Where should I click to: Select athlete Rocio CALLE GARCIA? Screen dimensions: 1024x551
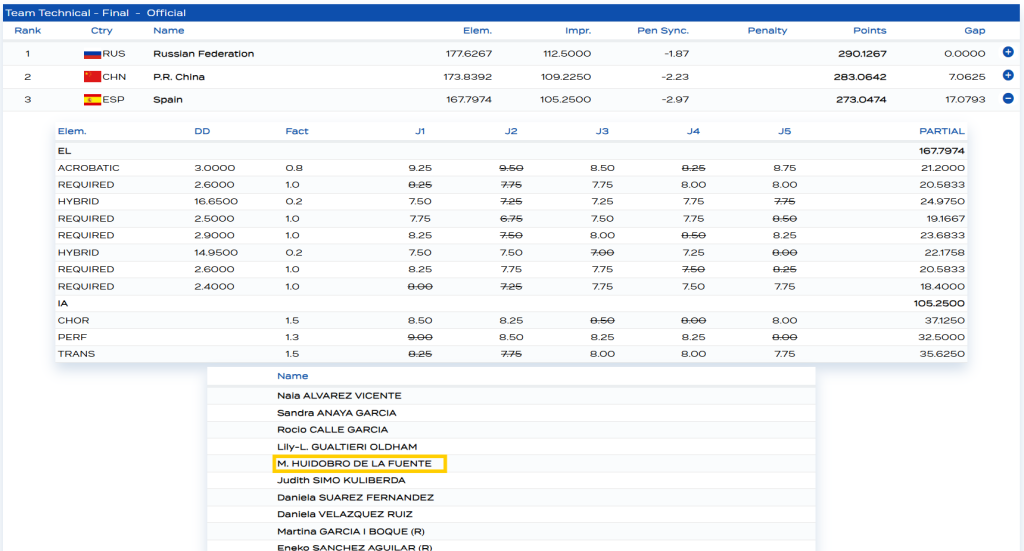[x=332, y=430]
